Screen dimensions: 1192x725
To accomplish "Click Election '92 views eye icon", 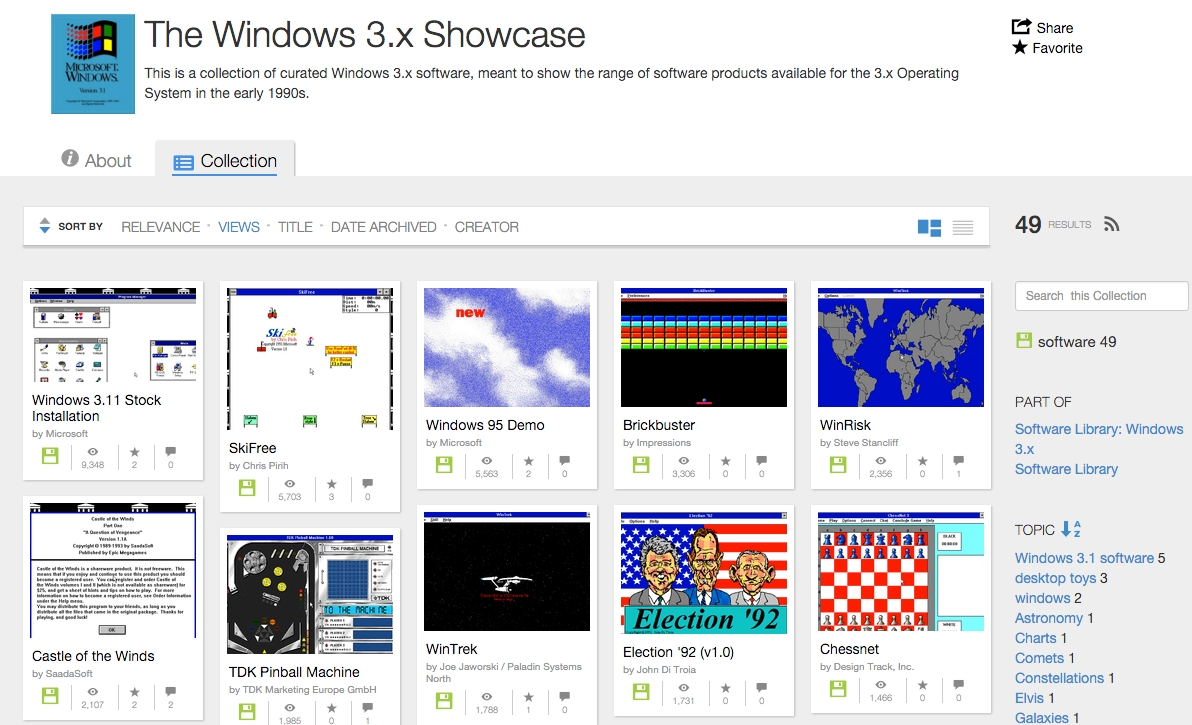I will pos(683,688).
